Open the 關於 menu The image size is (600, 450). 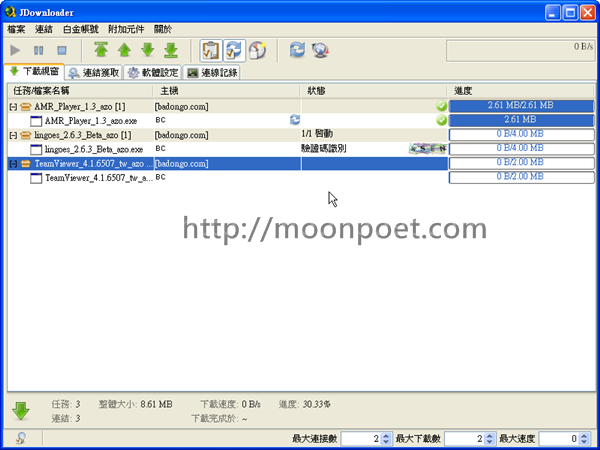[163, 29]
